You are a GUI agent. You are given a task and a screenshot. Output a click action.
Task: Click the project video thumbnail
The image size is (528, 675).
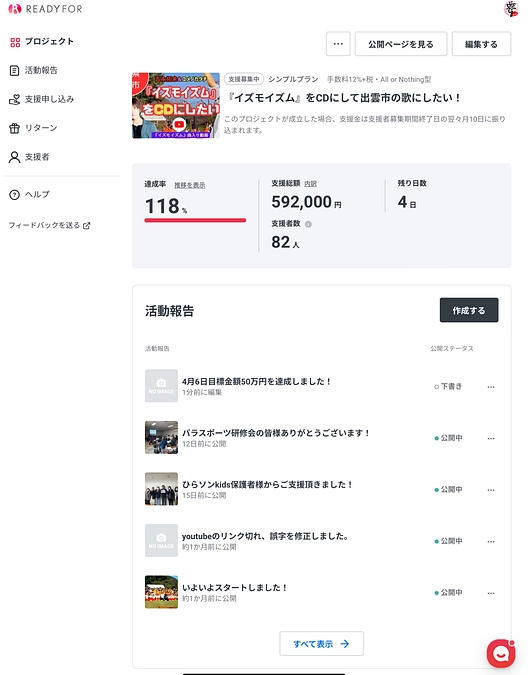pos(176,106)
